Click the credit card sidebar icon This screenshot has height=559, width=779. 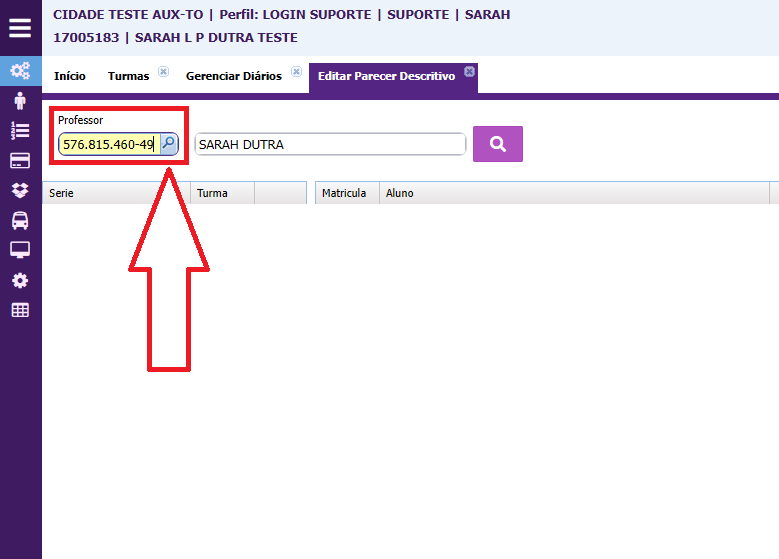[x=20, y=161]
